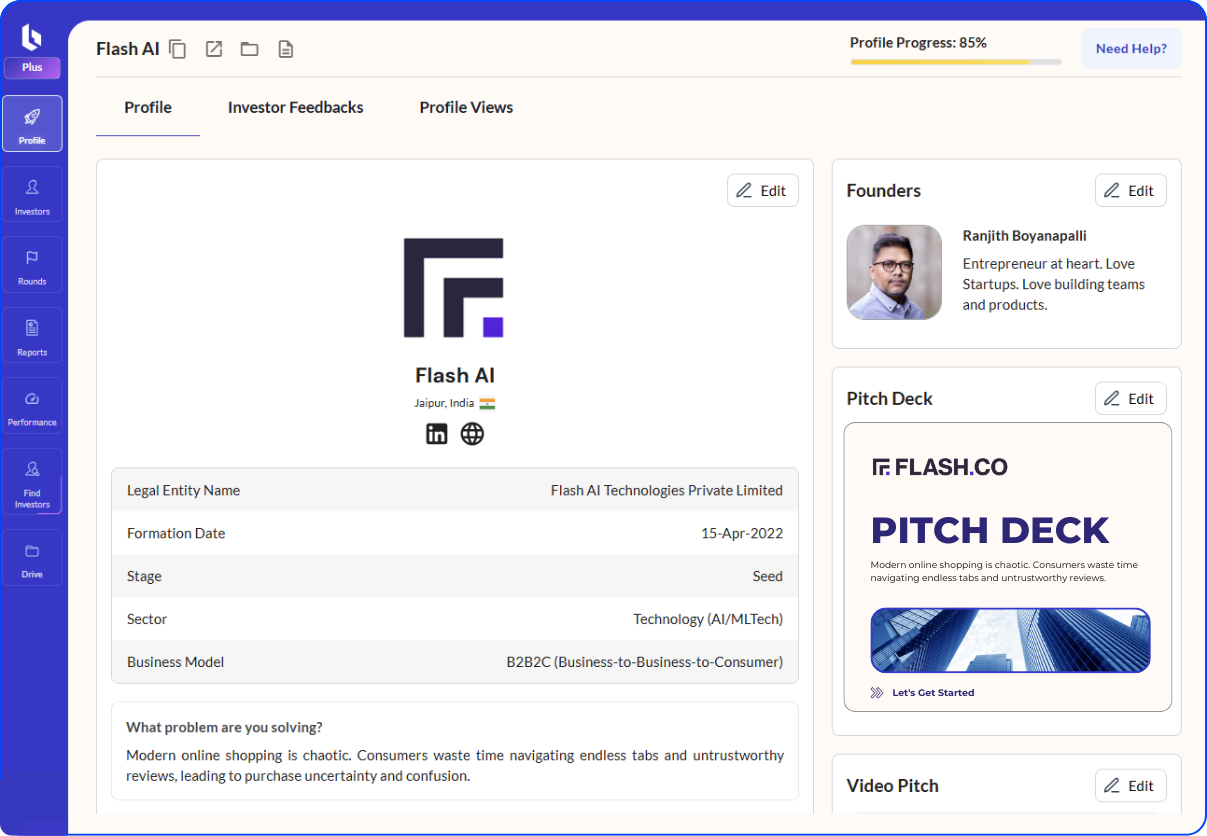Open the Pitch Deck preview thumbnail
1207x836 pixels.
click(1007, 567)
